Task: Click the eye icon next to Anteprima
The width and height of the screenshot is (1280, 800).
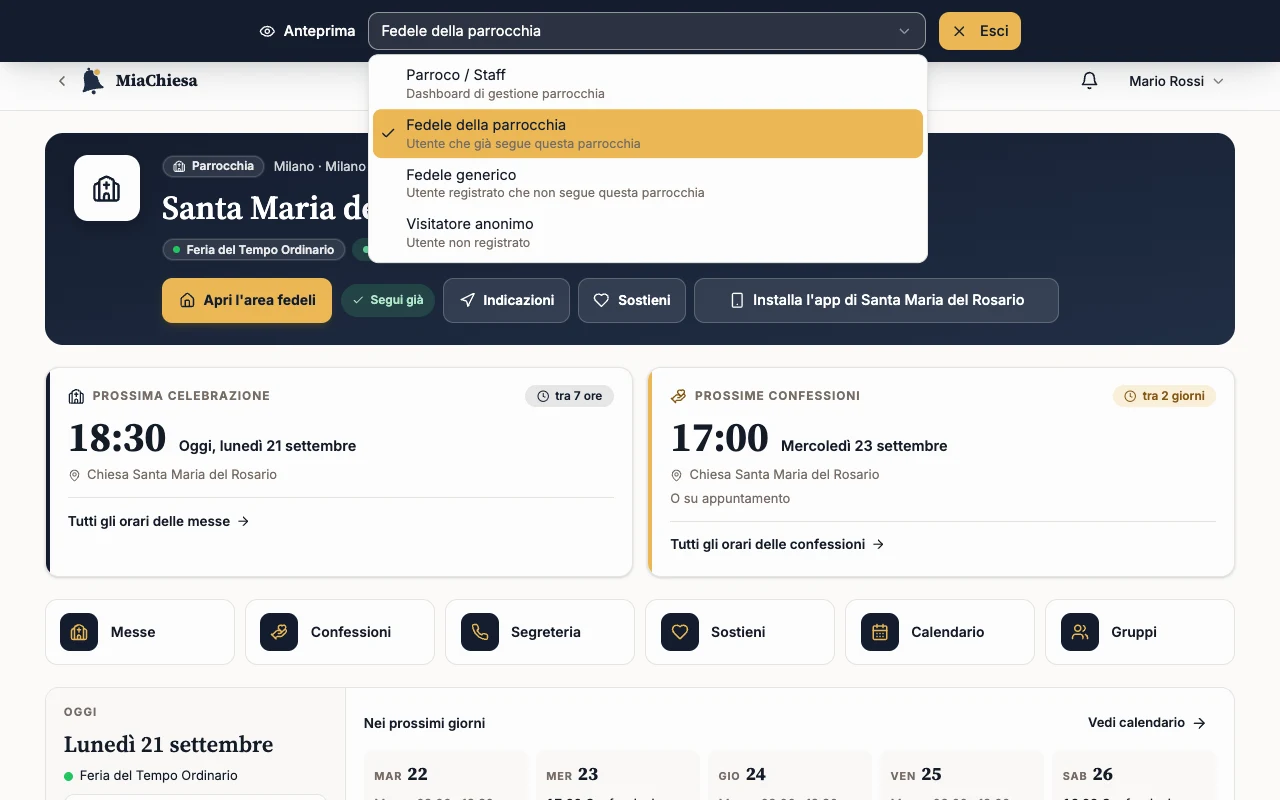Action: (267, 31)
